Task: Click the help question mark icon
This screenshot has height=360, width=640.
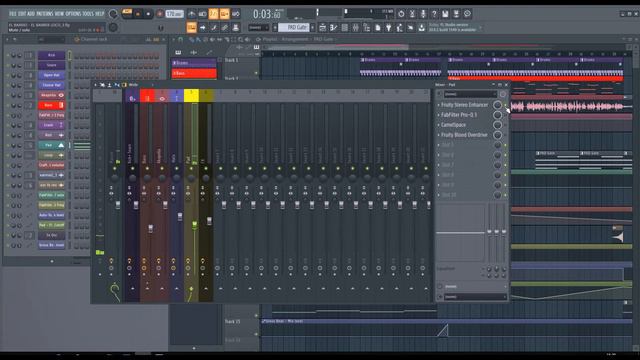Action: (x=434, y=14)
